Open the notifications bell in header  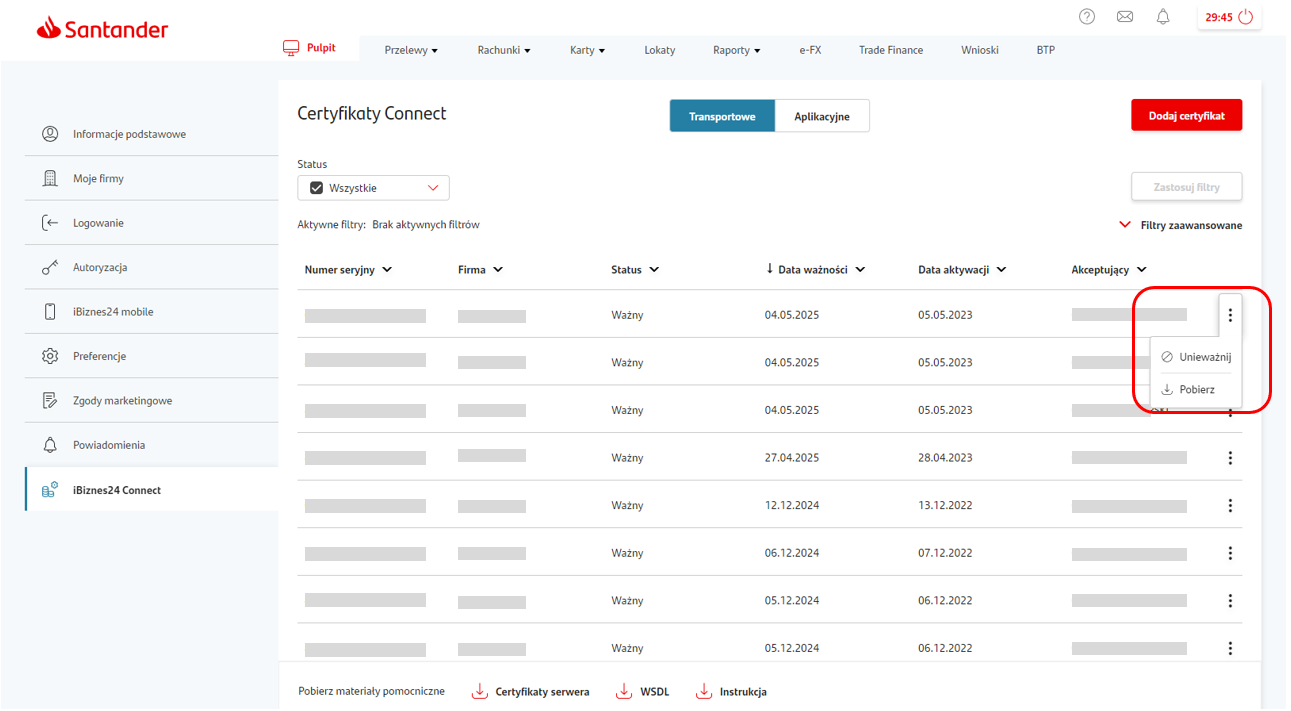(1163, 16)
